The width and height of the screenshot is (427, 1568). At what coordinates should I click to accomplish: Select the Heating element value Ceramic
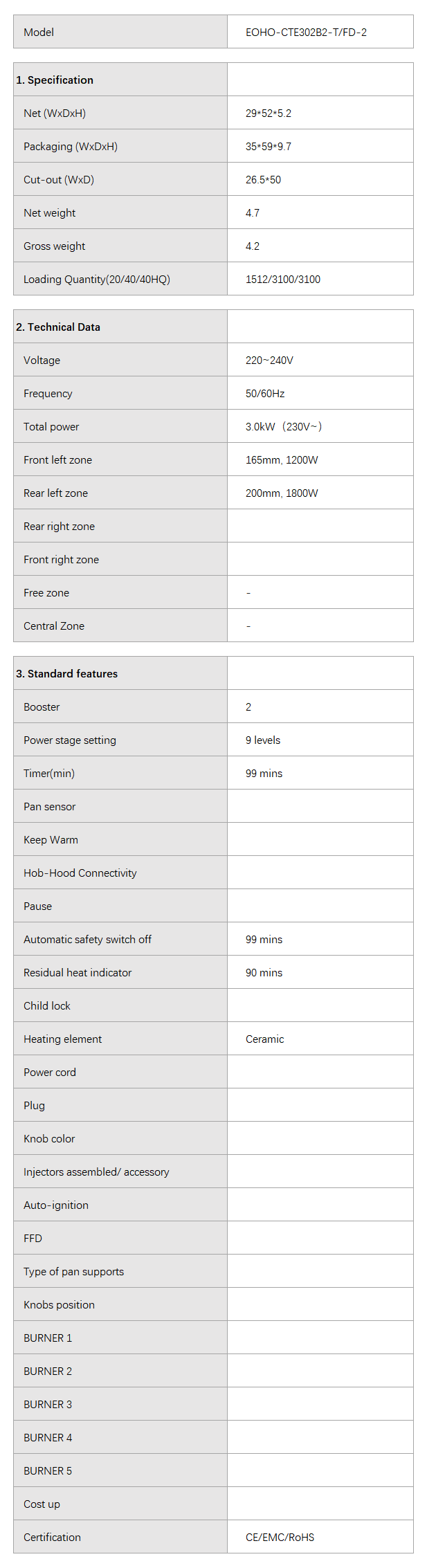[264, 1039]
